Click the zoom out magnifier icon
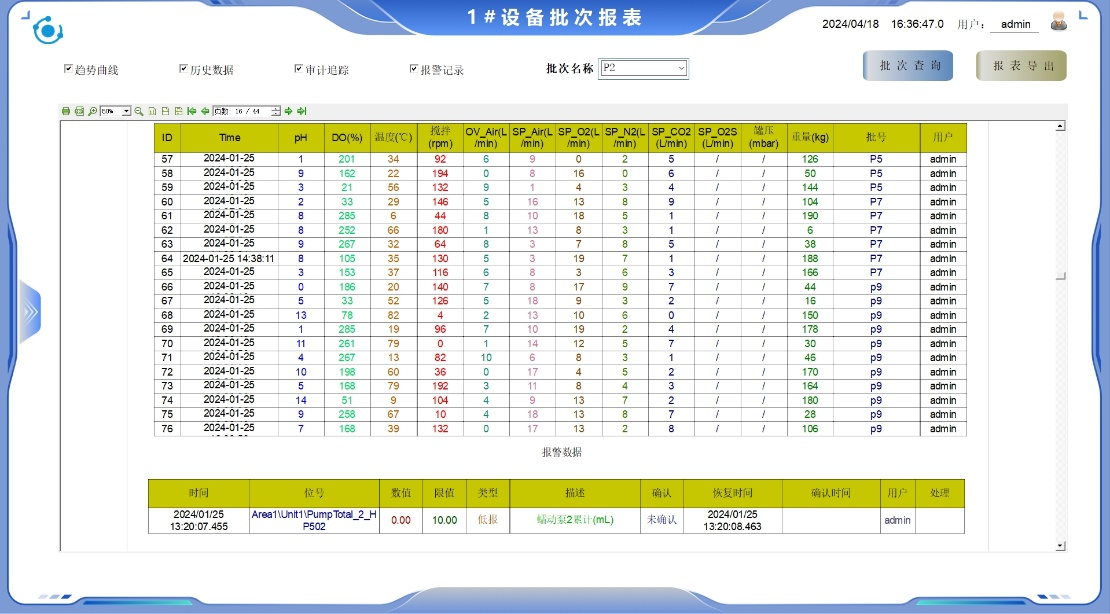The image size is (1110, 614). [x=139, y=111]
